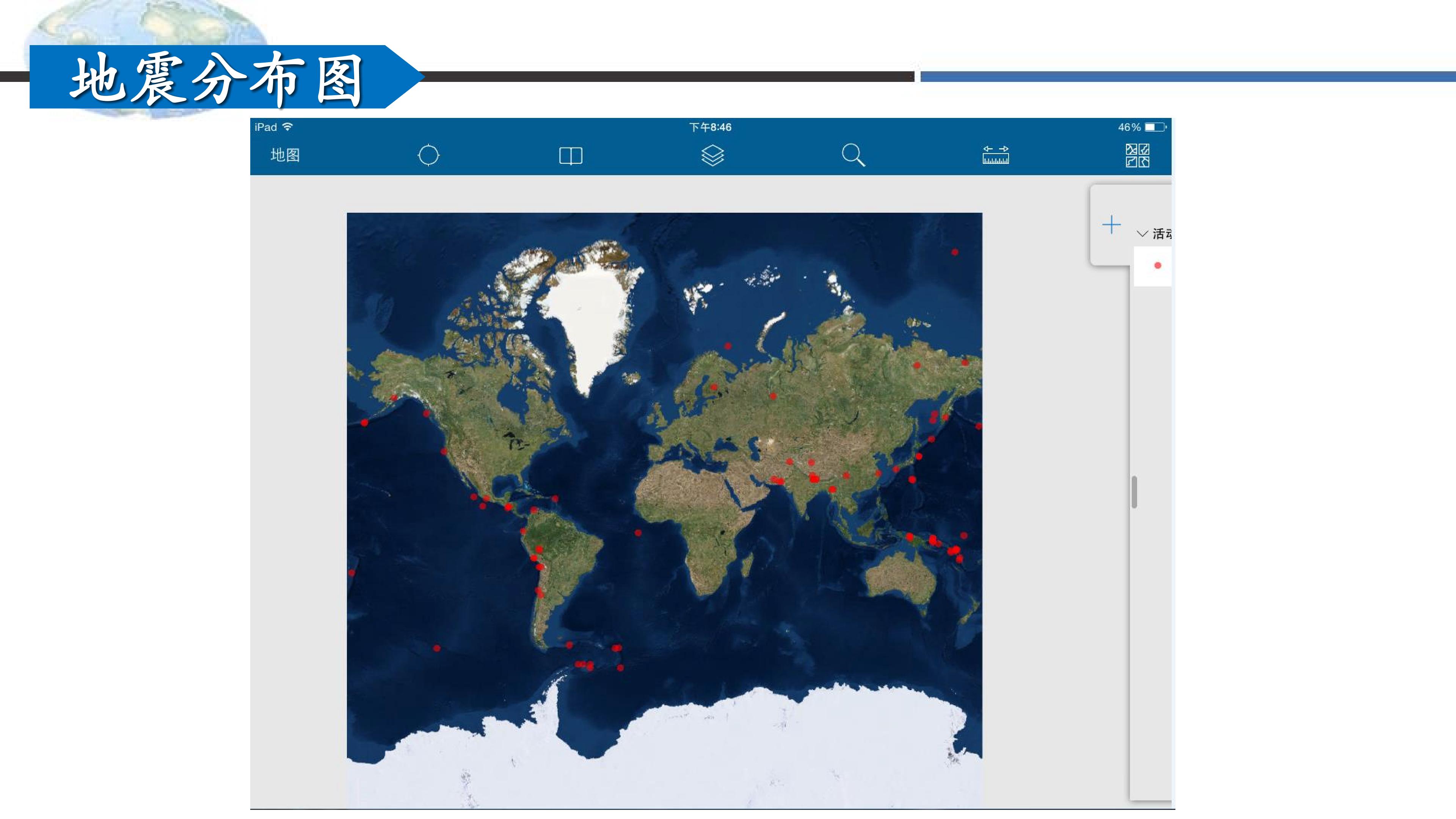1456x819 pixels.
Task: Tap the iPad Wi-Fi status icon
Action: tap(288, 127)
